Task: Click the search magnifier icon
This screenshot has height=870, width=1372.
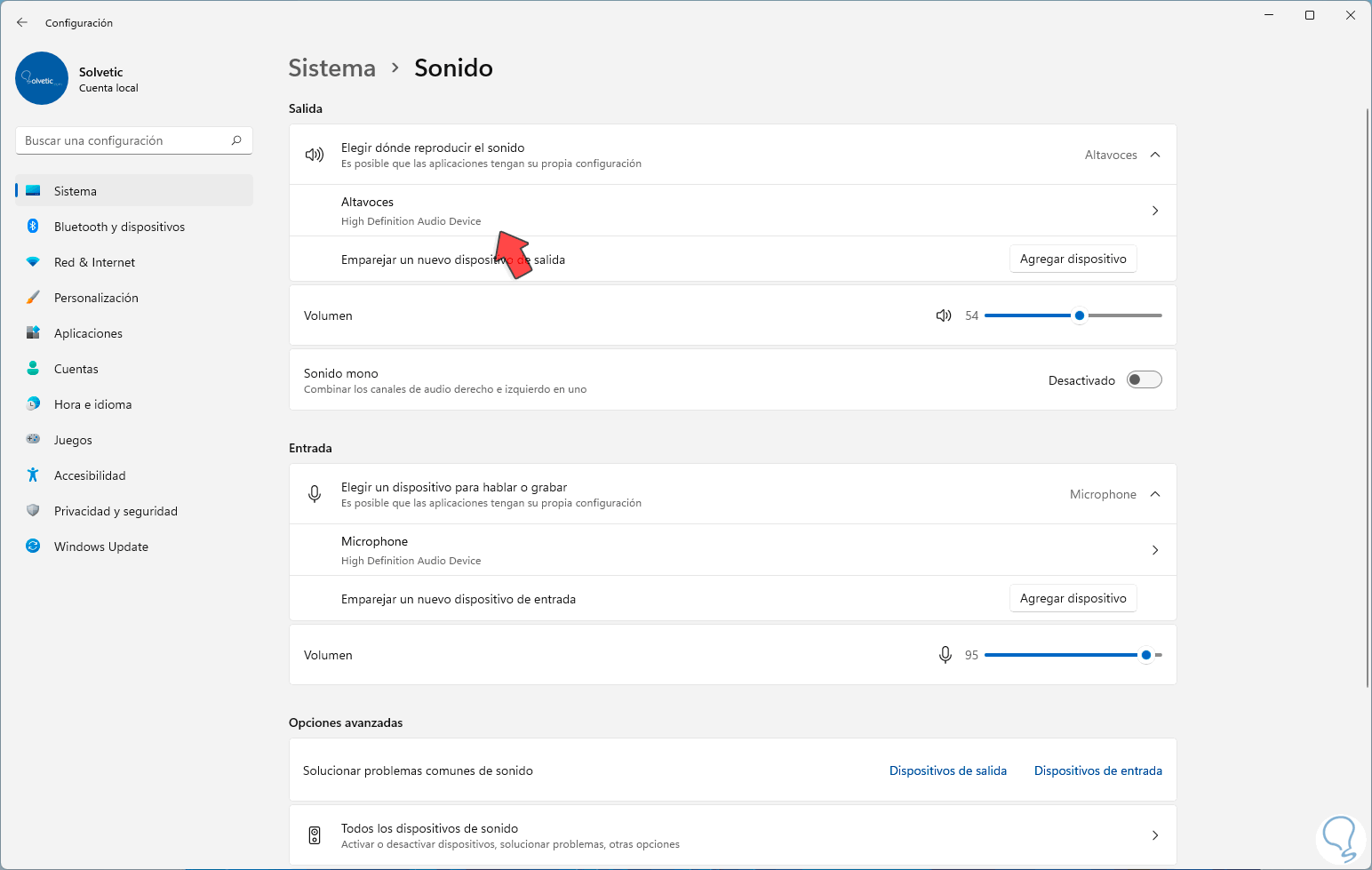Action: 236,140
